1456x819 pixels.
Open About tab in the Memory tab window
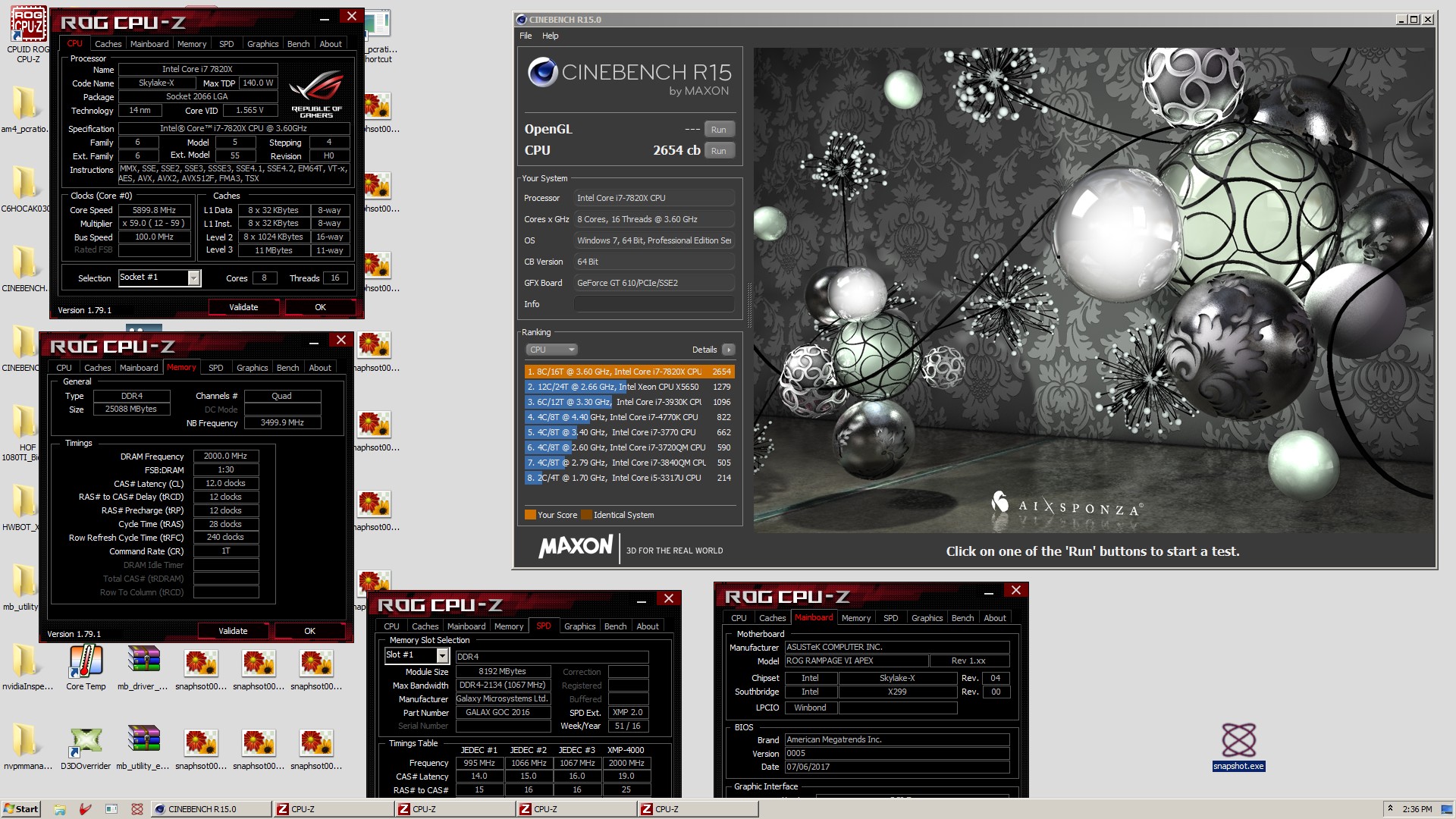[x=320, y=368]
